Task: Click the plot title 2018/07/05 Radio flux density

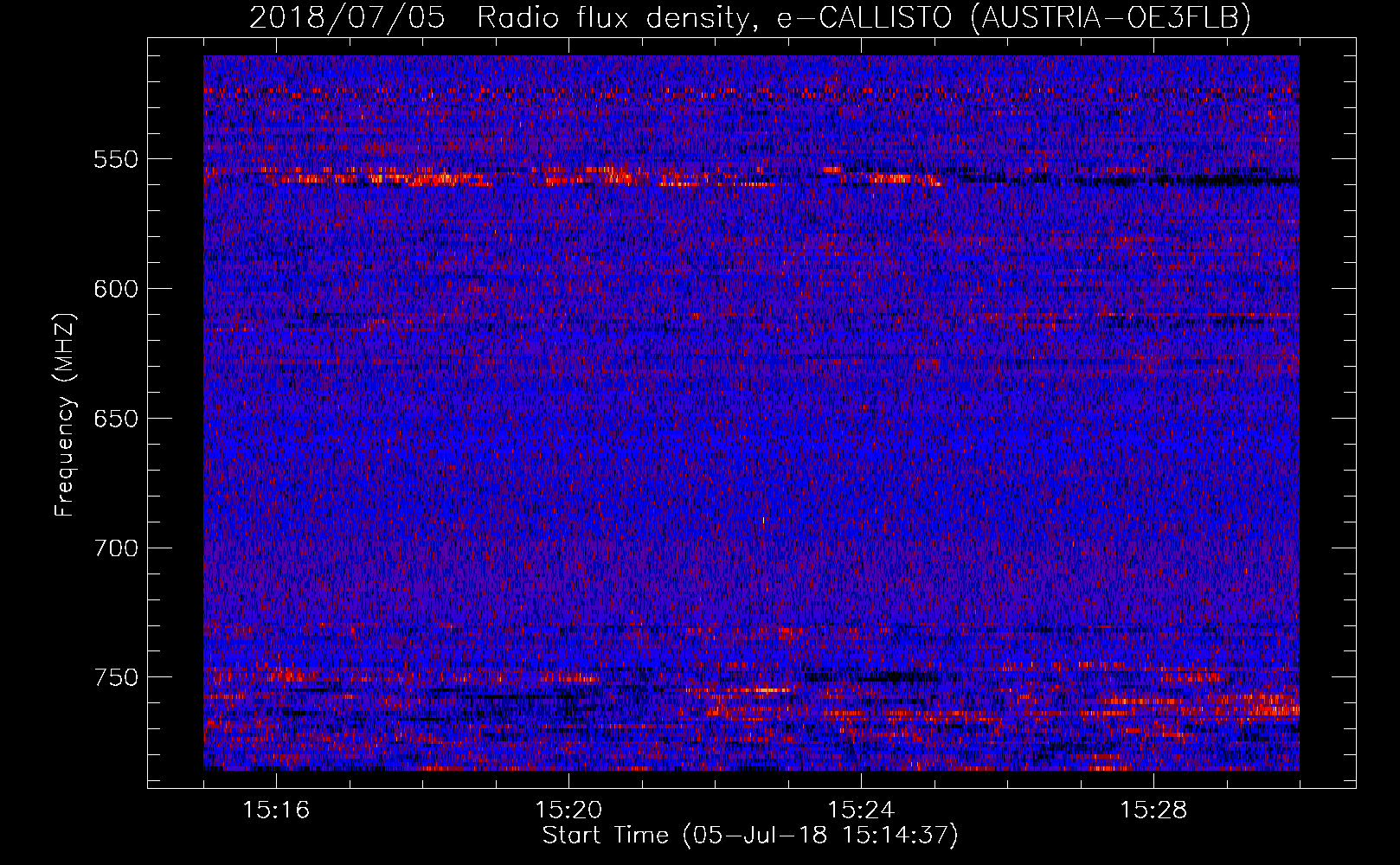Action: coord(749,17)
